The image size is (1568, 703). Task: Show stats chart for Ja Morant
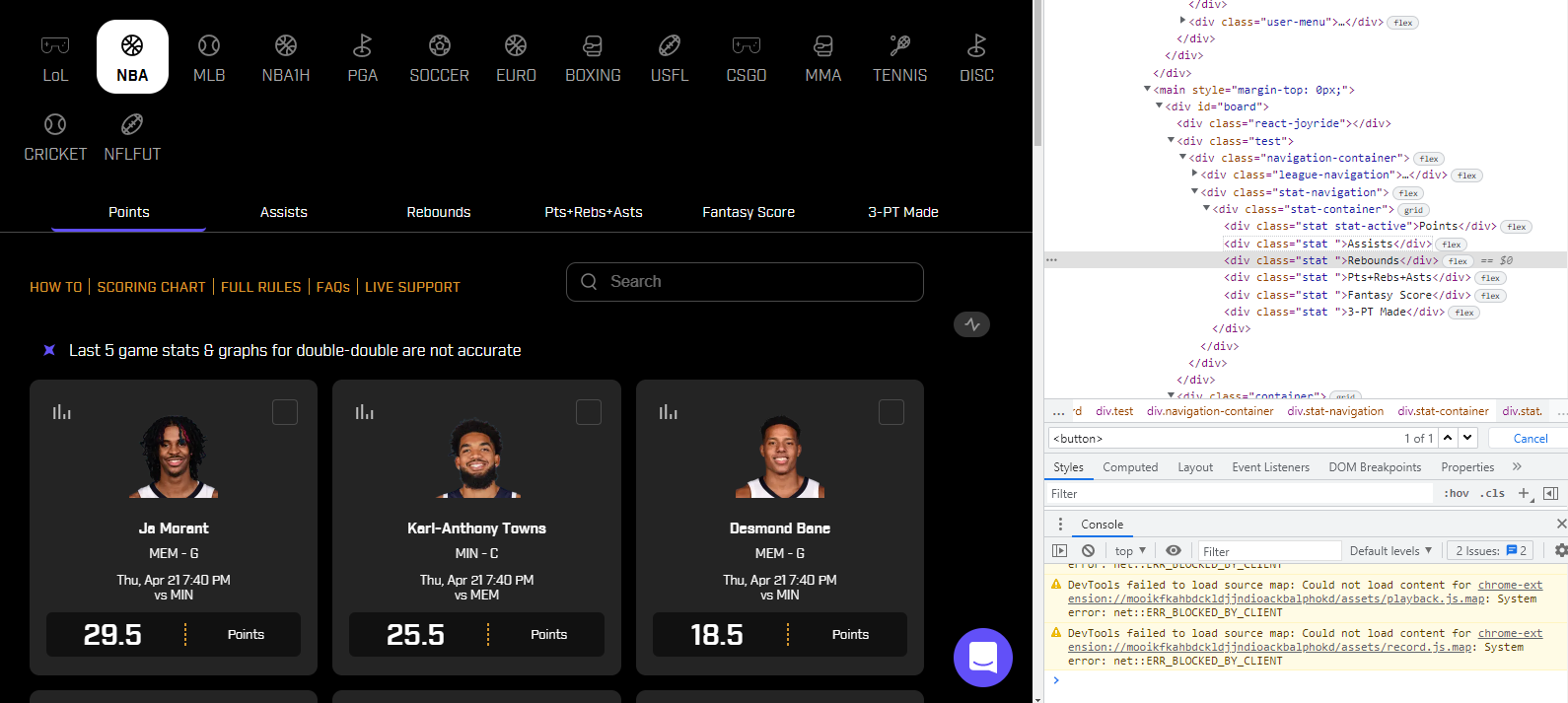point(62,411)
